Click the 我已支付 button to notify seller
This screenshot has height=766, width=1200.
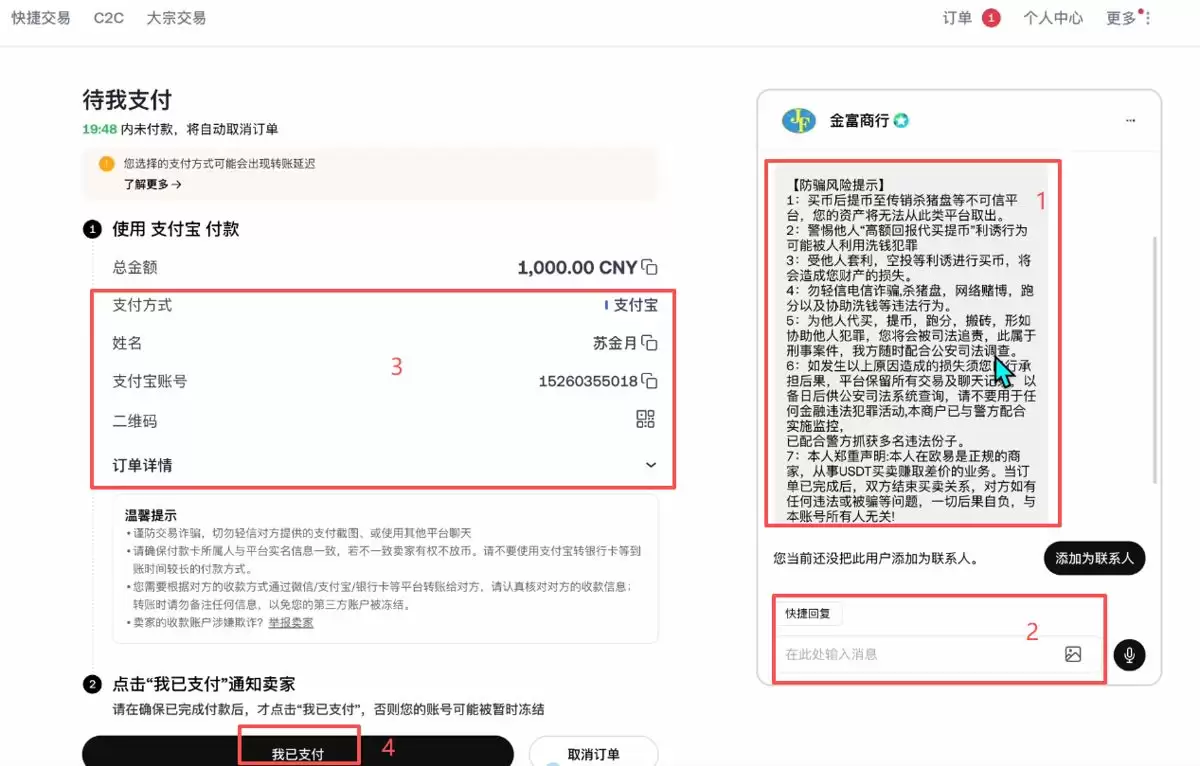tap(299, 751)
